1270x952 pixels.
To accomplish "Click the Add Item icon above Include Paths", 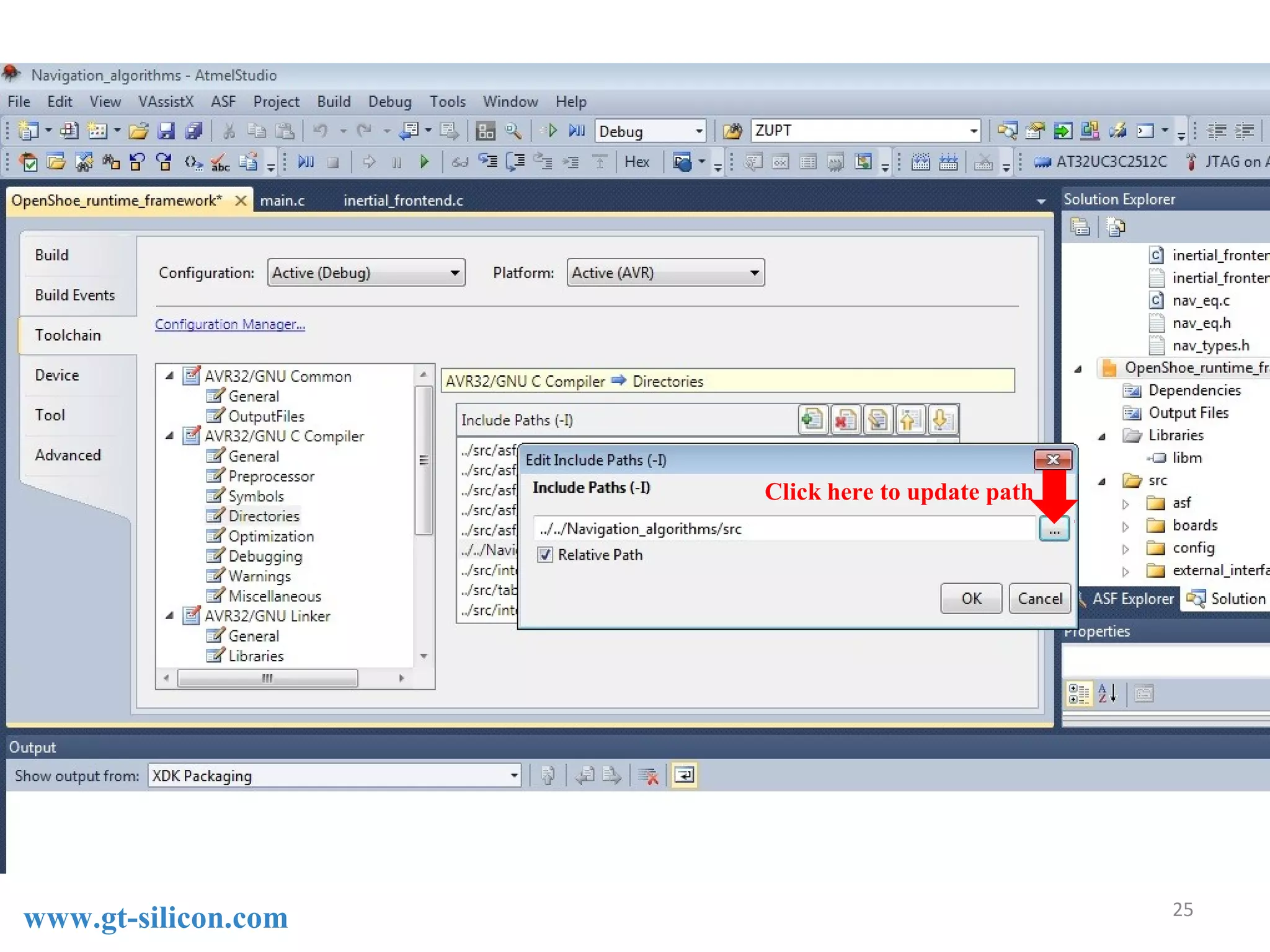I will pos(812,420).
